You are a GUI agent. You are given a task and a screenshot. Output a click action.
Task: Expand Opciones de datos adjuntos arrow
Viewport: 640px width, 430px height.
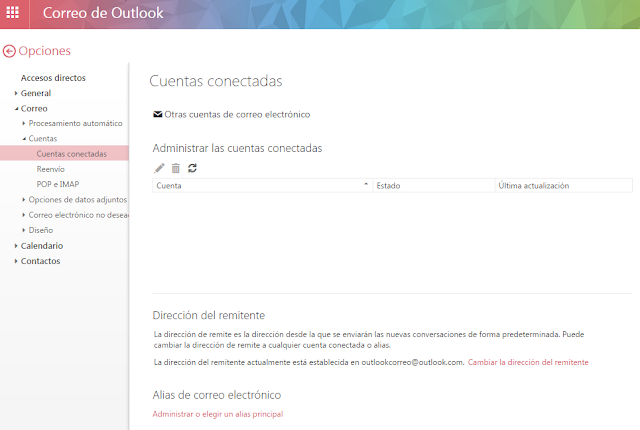(x=24, y=199)
